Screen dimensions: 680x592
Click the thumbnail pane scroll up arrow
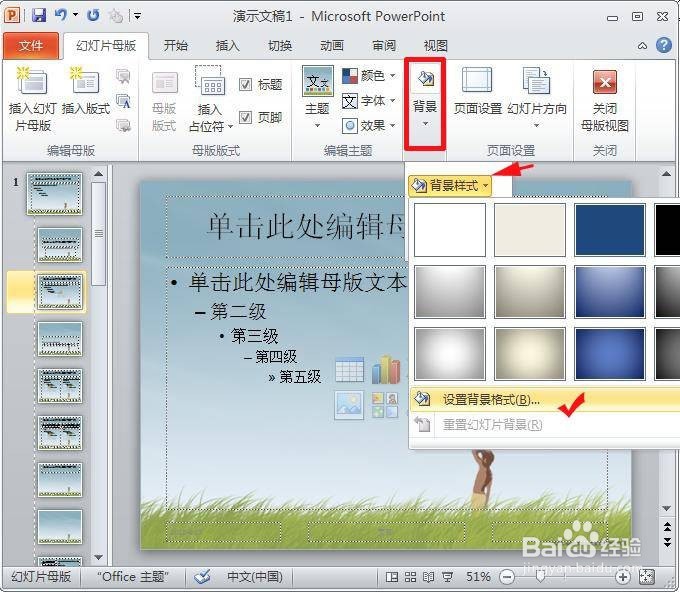coord(98,174)
